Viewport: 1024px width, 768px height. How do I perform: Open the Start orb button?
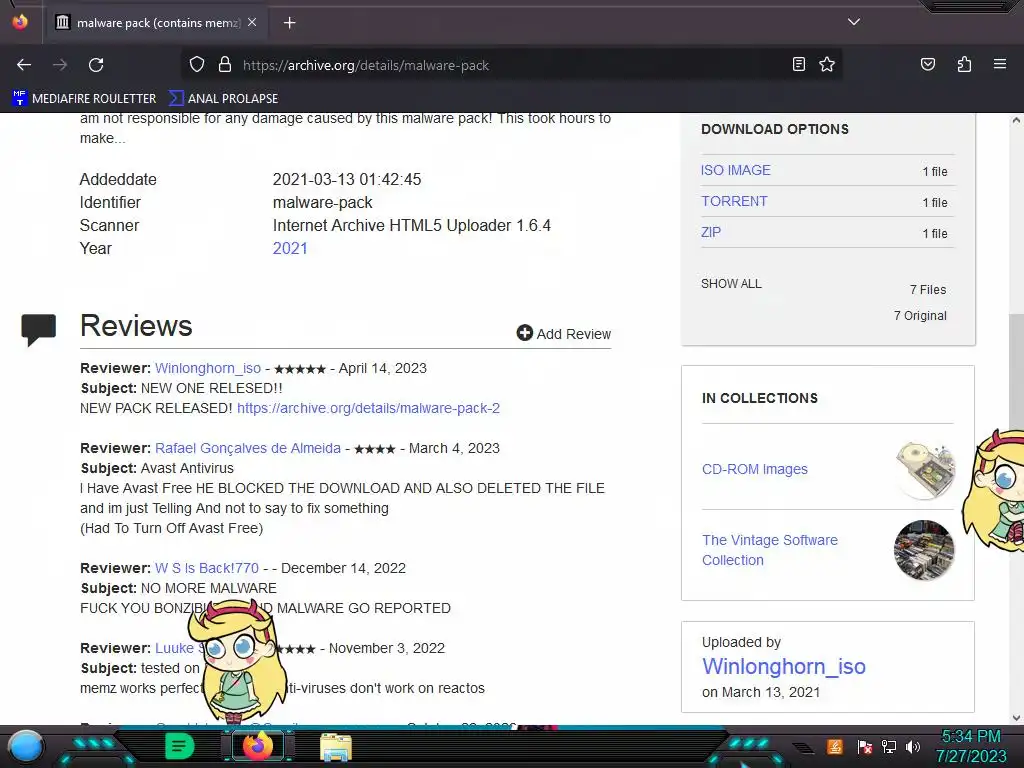click(26, 746)
